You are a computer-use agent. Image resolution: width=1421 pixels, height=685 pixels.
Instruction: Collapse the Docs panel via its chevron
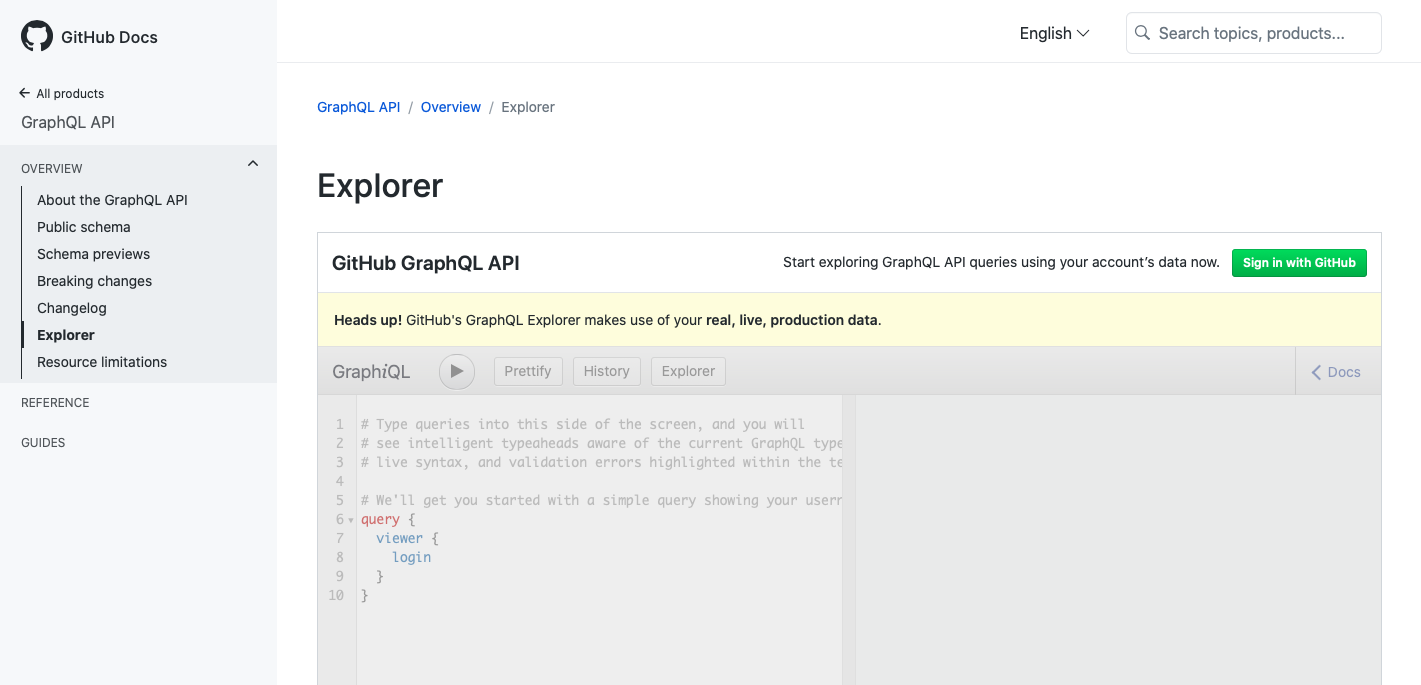[1316, 371]
